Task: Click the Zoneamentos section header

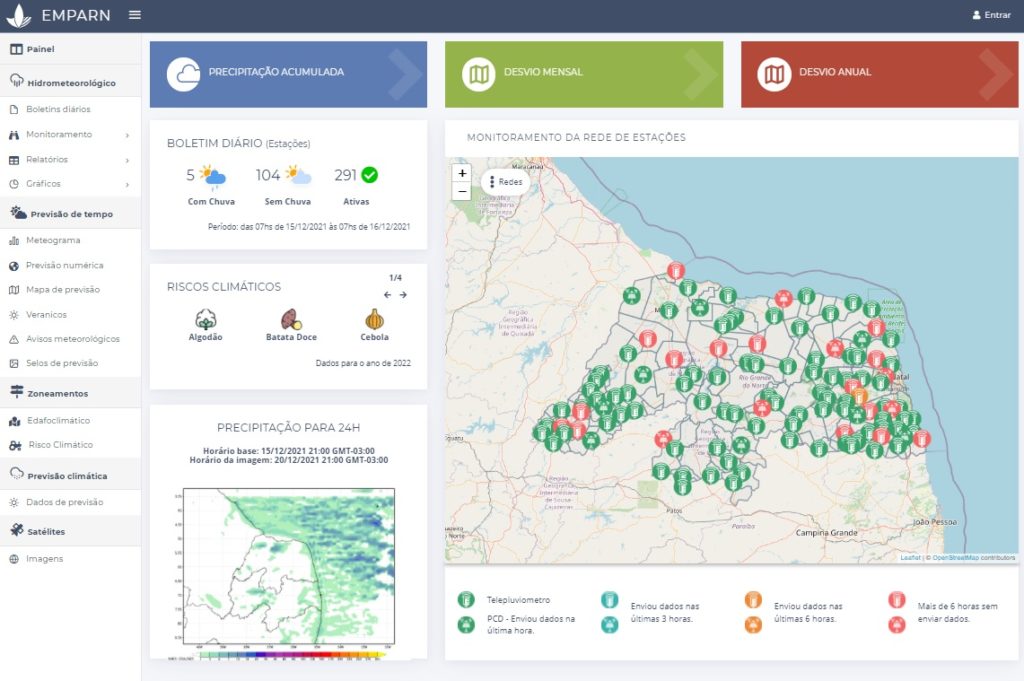Action: tap(71, 392)
